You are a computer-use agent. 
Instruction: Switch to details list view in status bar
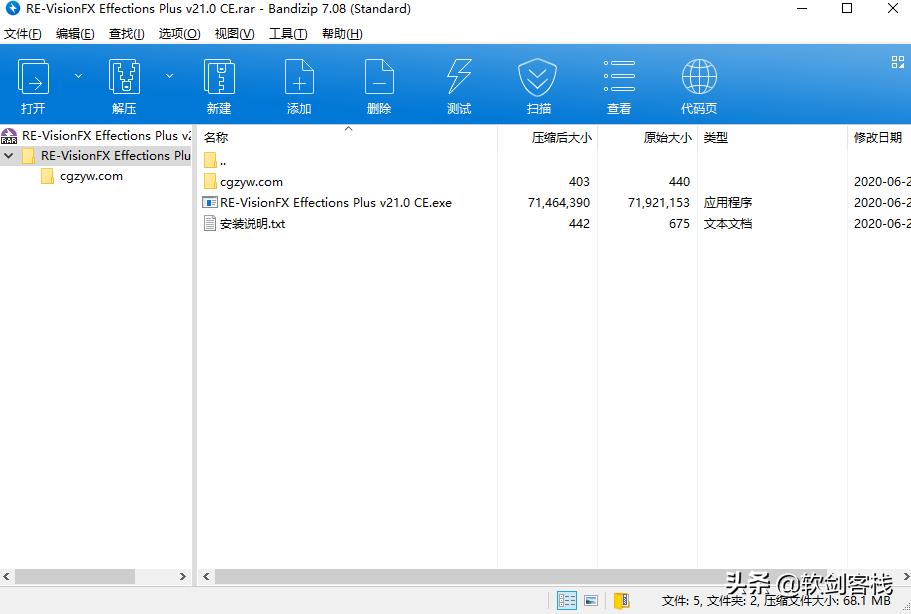tap(567, 601)
